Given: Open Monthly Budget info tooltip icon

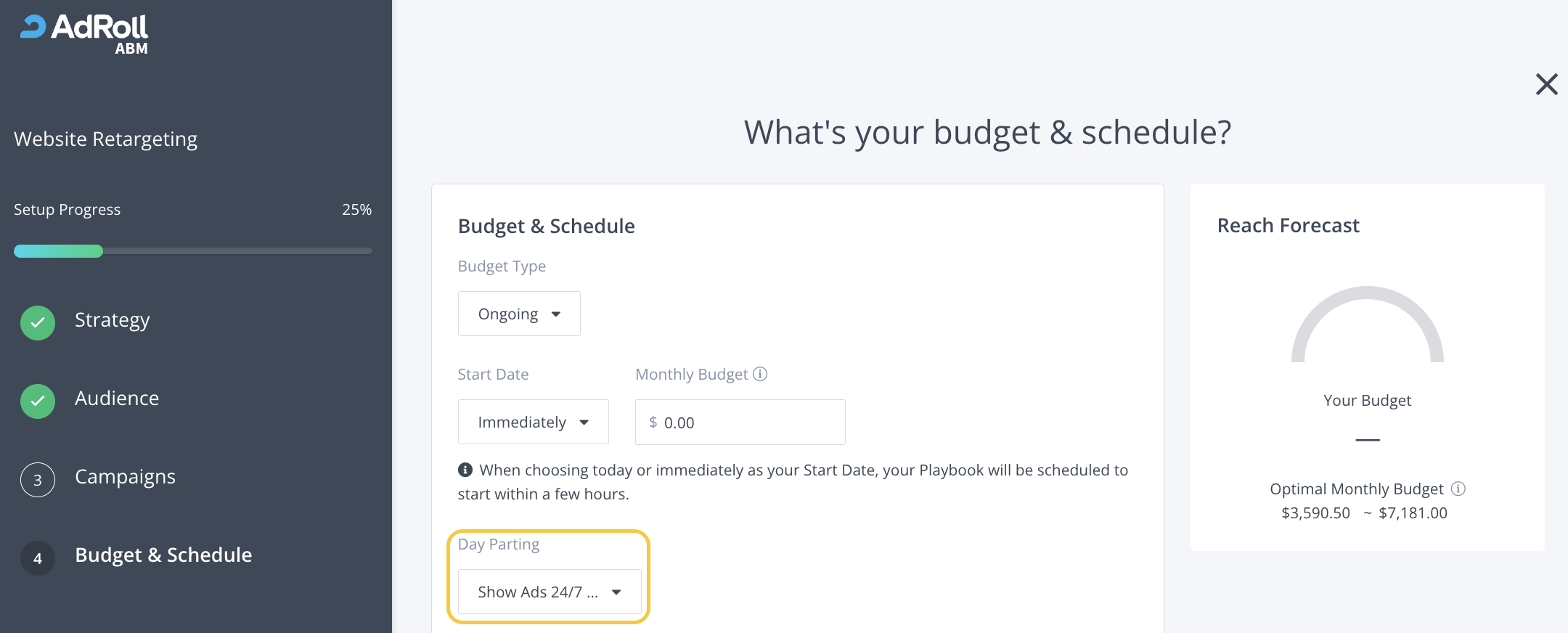Looking at the screenshot, I should [x=760, y=374].
